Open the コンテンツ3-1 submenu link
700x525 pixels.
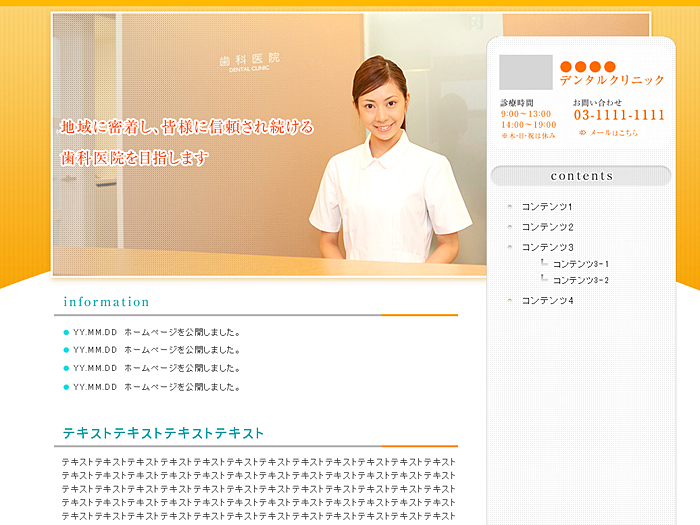tap(581, 264)
